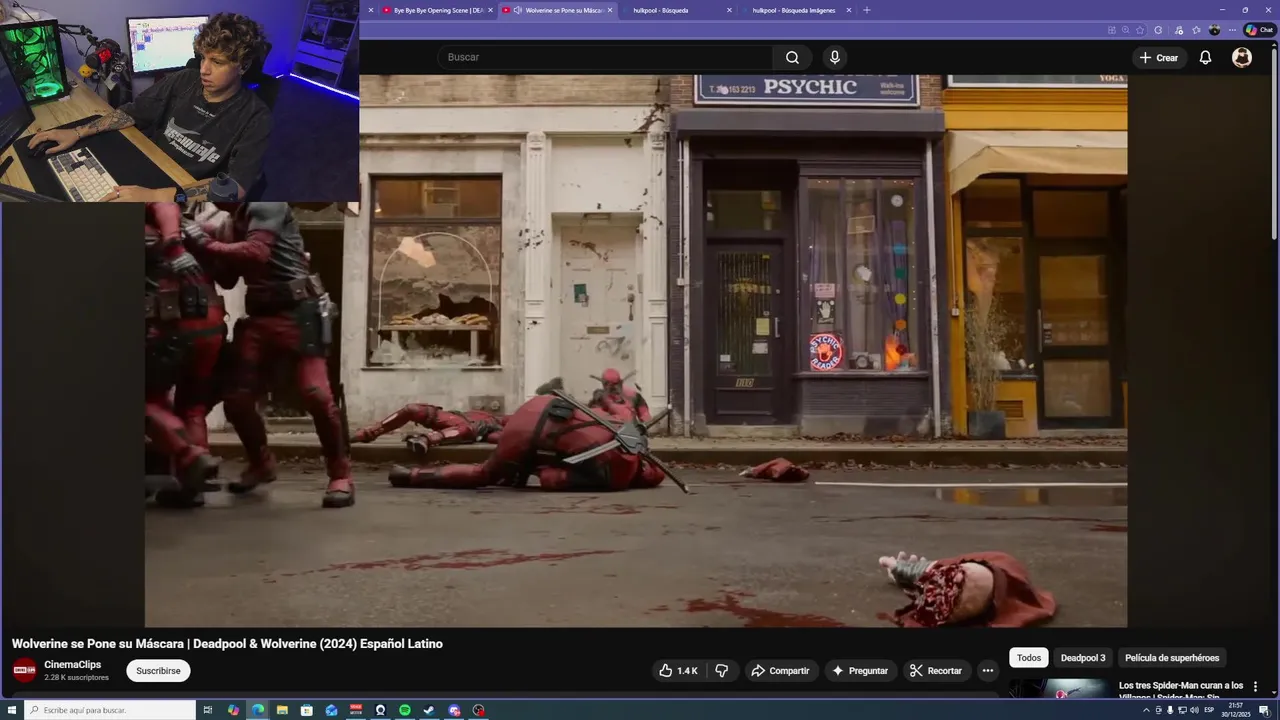Screen dimensions: 1280x720
Task: Open Edge favorites list icon
Action: [1196, 30]
